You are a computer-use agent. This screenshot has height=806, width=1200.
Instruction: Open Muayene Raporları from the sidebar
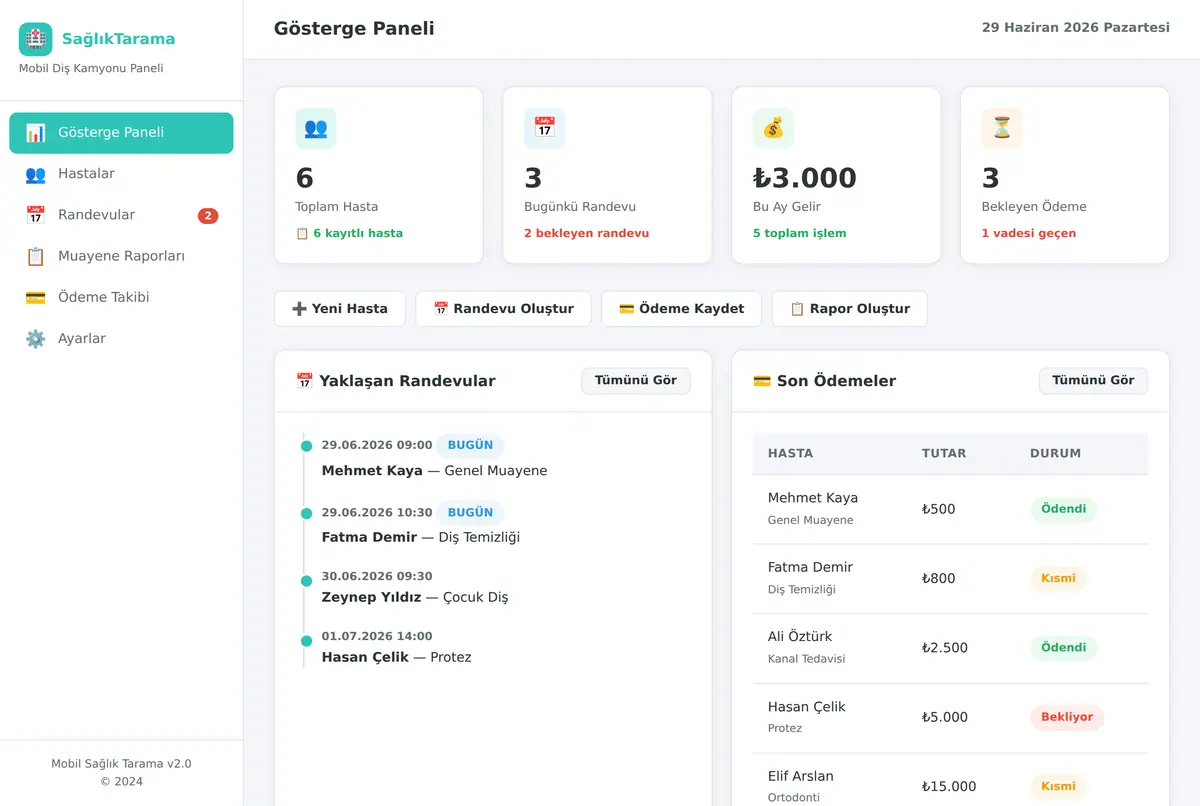(121, 256)
